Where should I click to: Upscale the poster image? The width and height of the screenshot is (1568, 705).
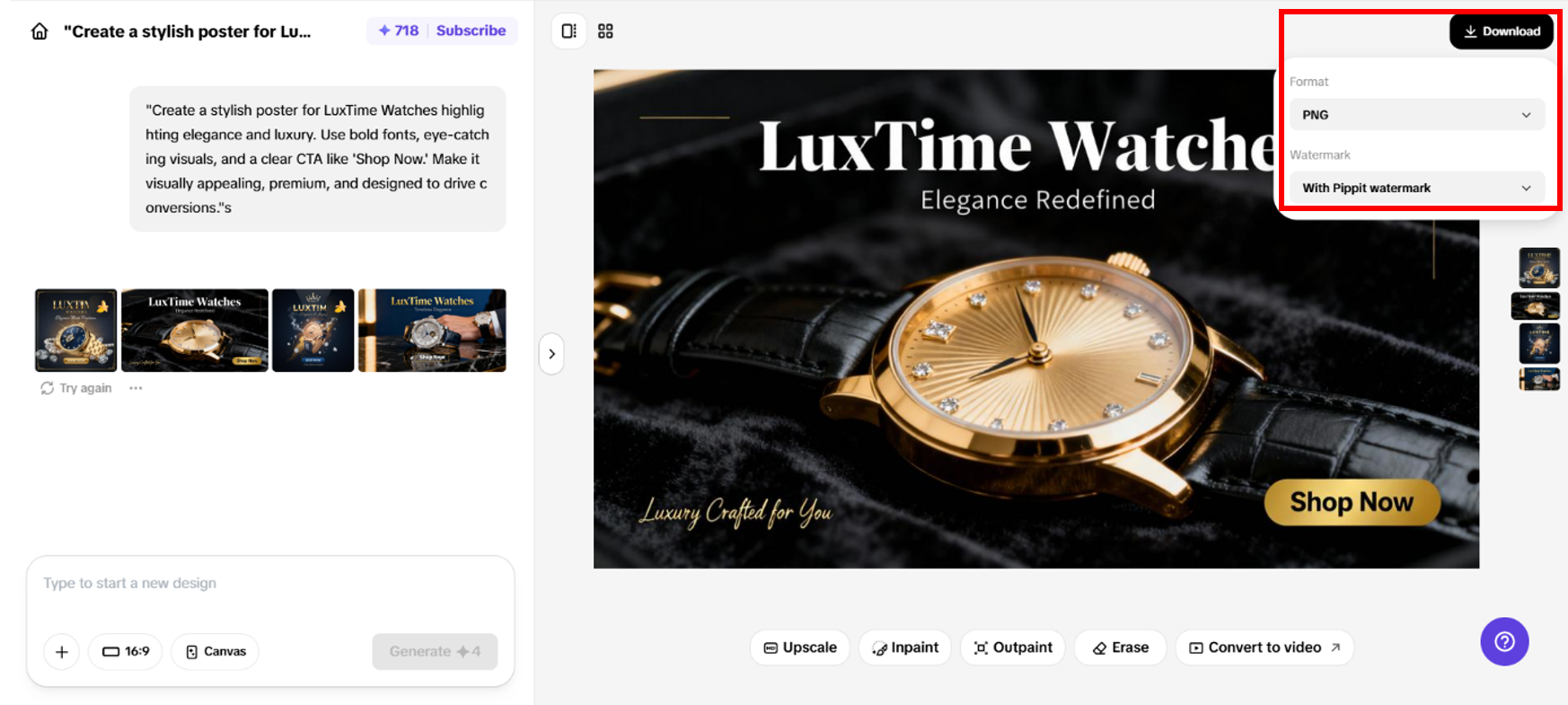pos(800,648)
